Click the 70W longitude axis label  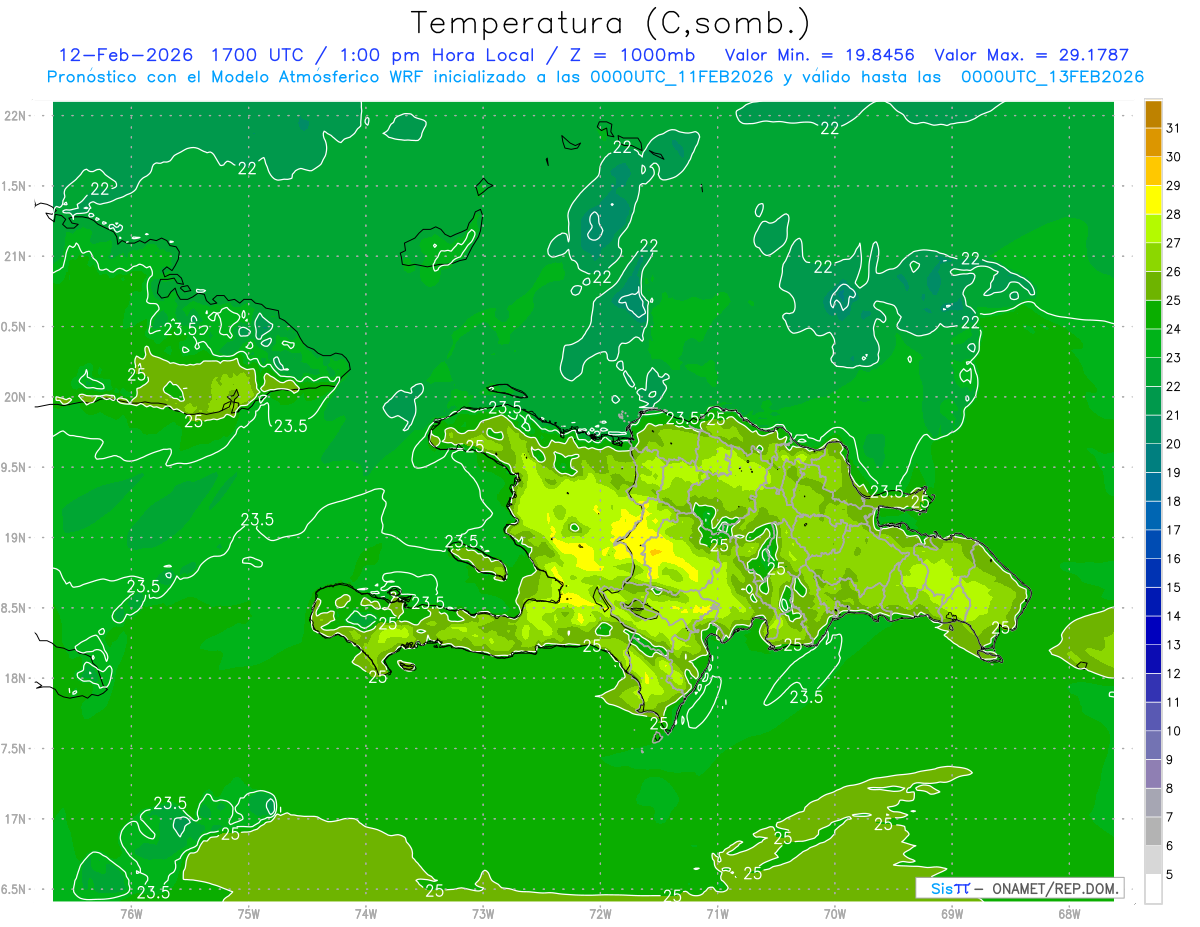tap(834, 913)
